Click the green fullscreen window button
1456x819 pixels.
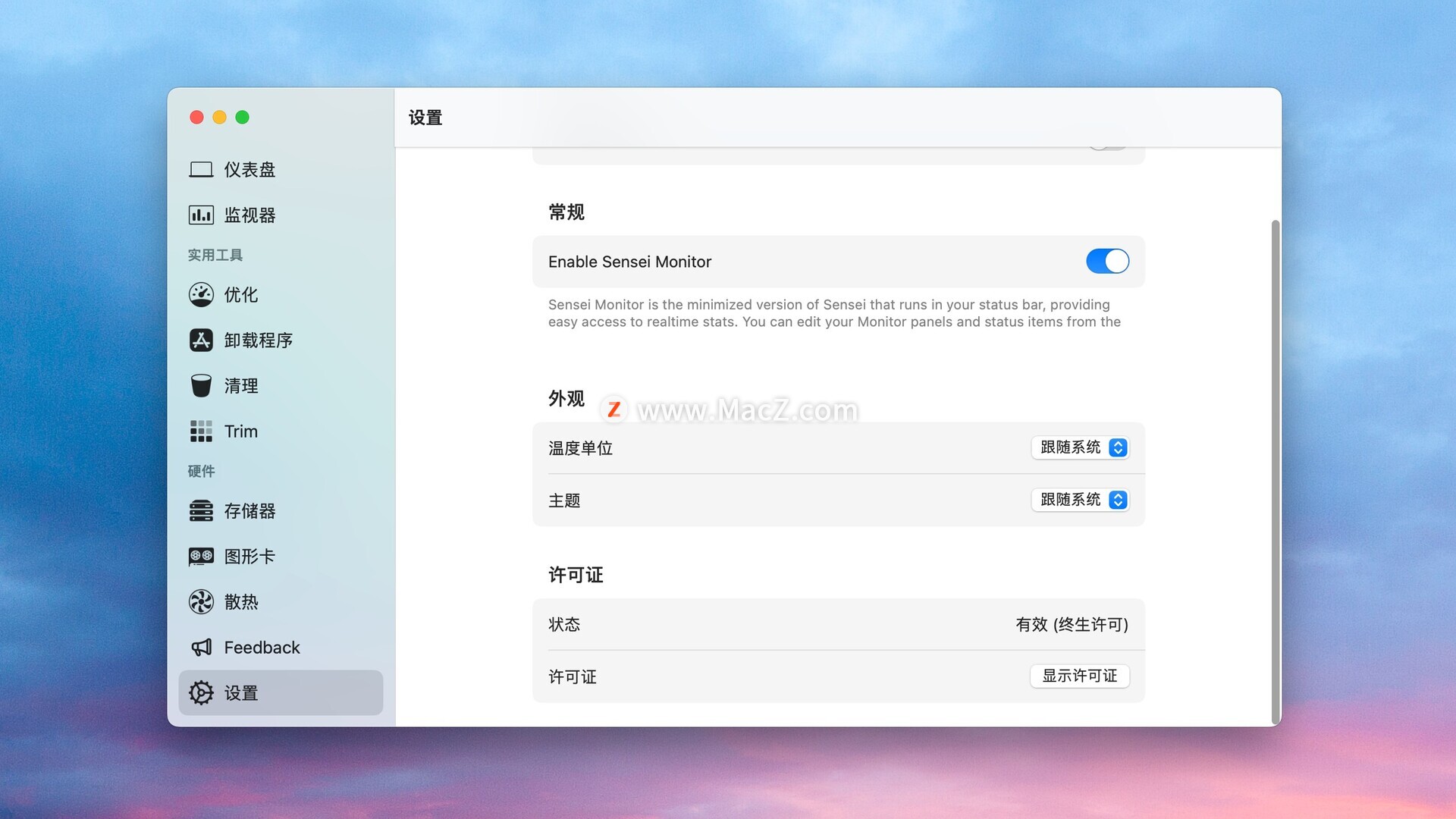pyautogui.click(x=242, y=117)
